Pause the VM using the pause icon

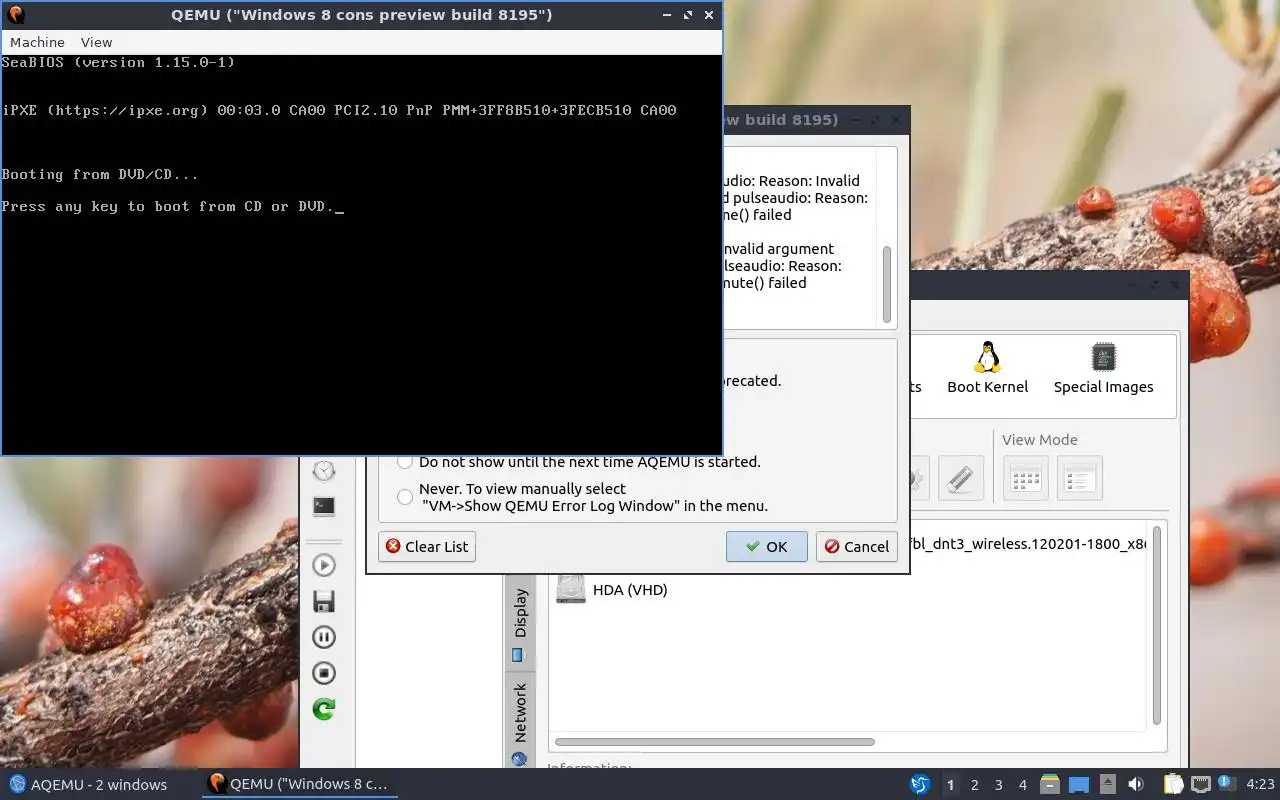tap(324, 637)
